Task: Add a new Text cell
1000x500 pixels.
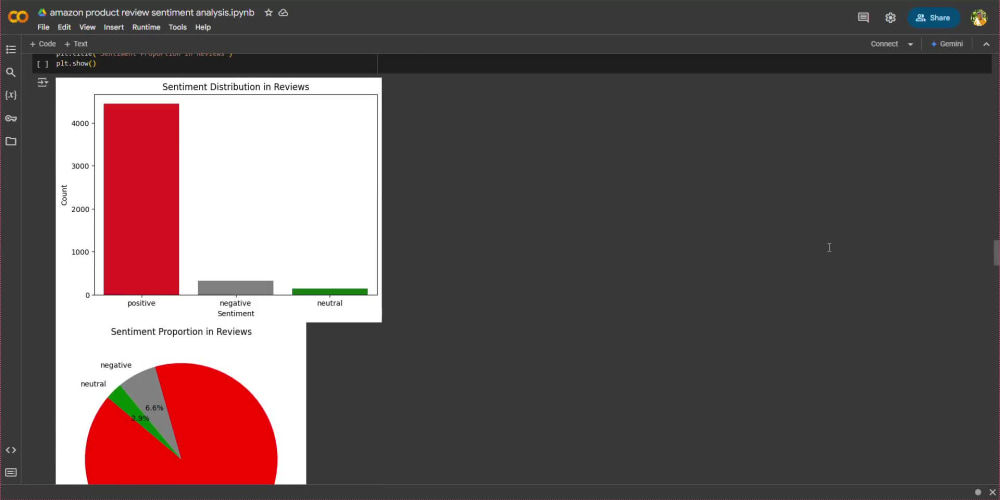Action: (76, 44)
